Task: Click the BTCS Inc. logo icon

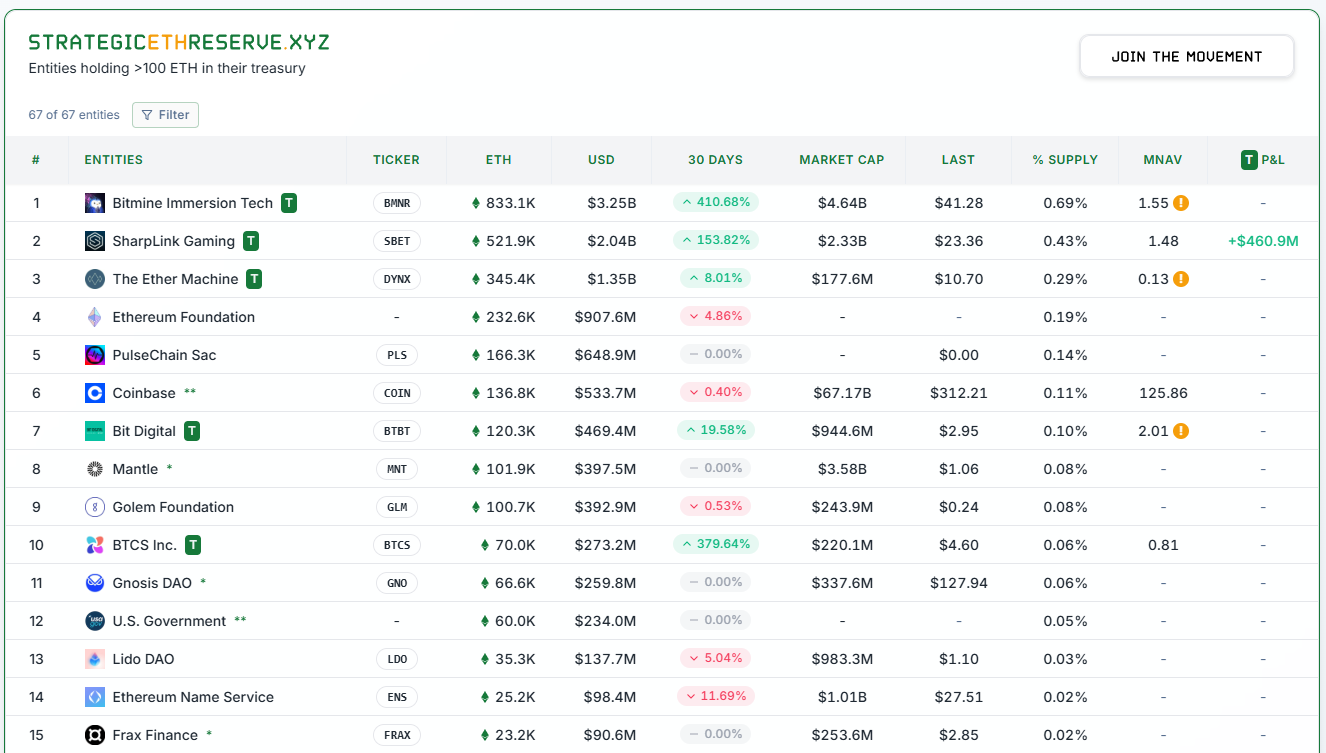Action: [95, 545]
